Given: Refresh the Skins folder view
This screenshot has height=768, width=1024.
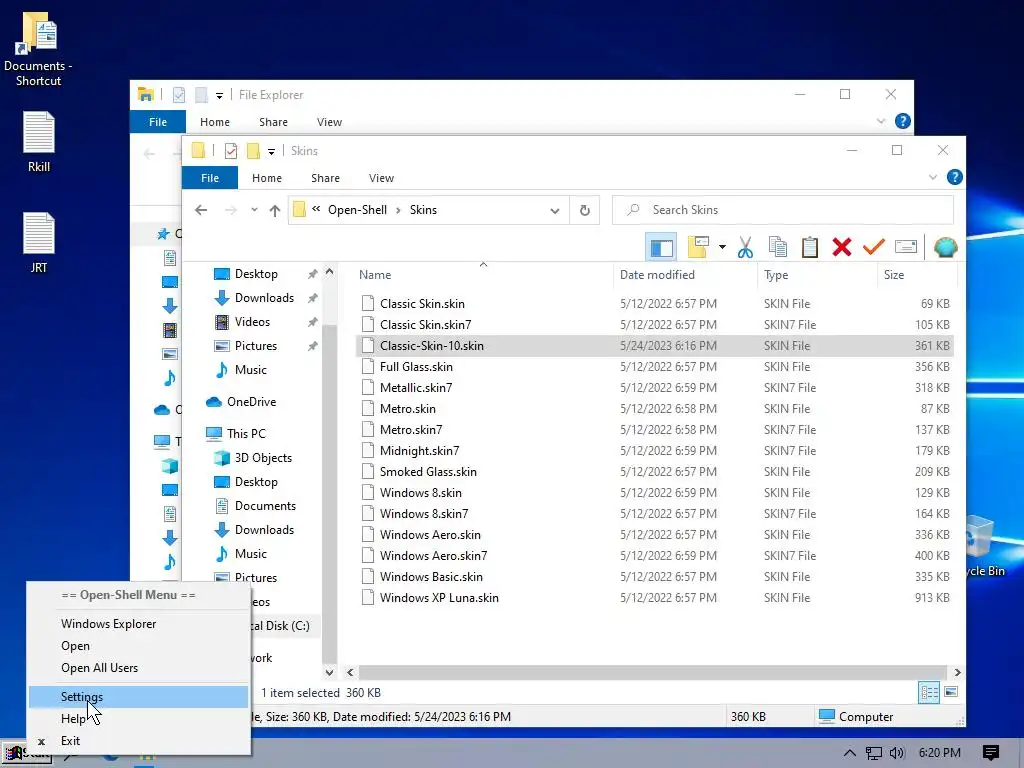Looking at the screenshot, I should click(584, 210).
